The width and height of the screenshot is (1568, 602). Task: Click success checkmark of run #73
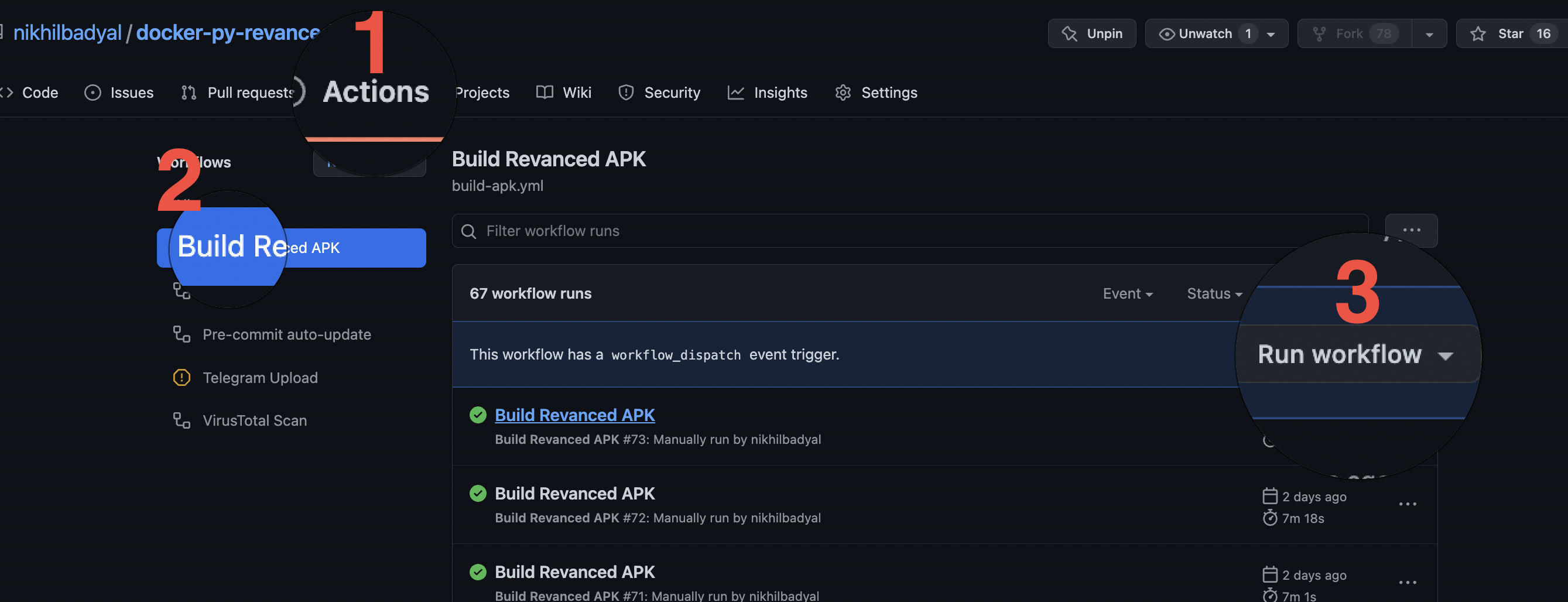click(x=478, y=415)
